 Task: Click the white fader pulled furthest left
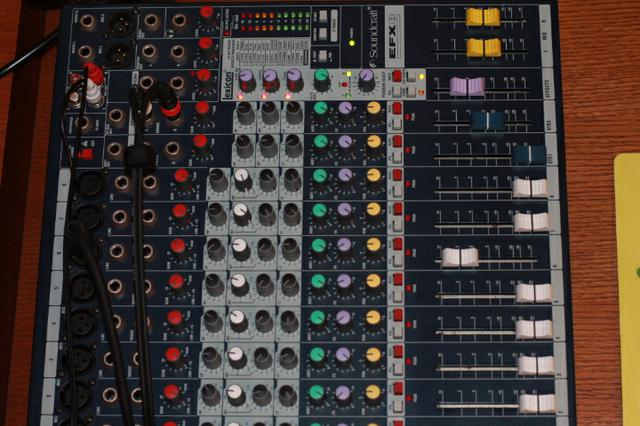click(460, 257)
